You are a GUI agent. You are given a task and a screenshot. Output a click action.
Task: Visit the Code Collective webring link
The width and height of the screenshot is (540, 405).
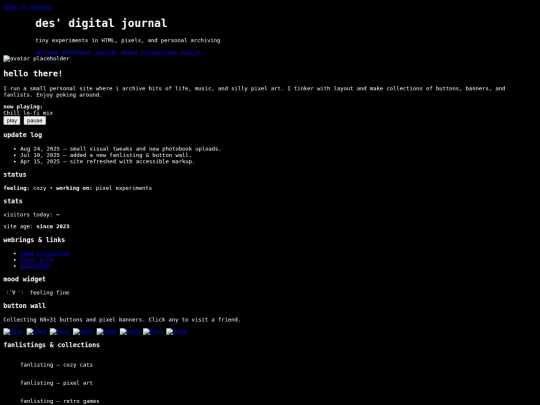(x=45, y=253)
